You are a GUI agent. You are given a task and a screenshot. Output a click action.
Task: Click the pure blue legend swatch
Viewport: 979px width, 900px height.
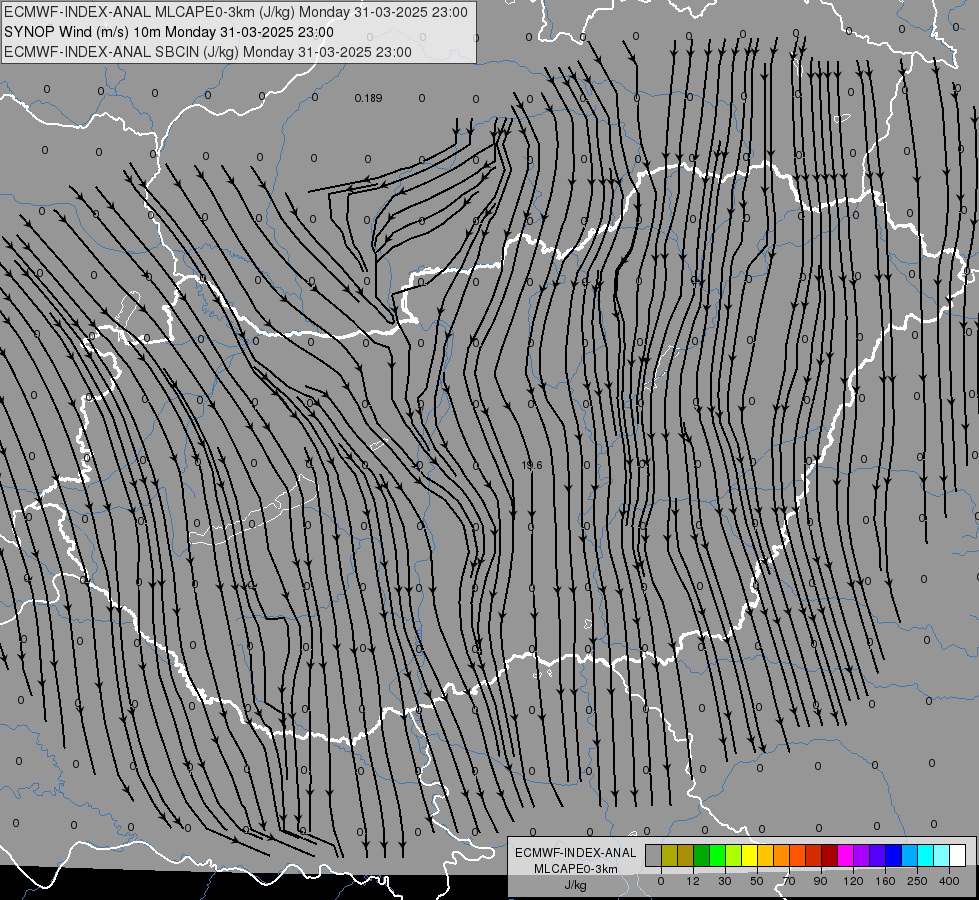893,855
